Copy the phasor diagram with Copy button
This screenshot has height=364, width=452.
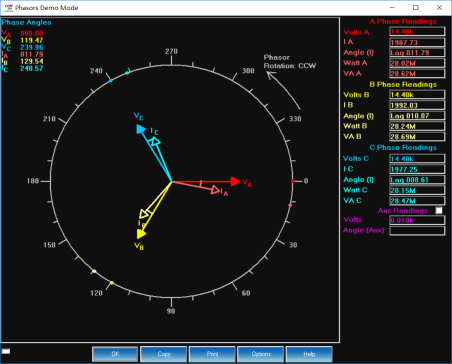point(164,354)
